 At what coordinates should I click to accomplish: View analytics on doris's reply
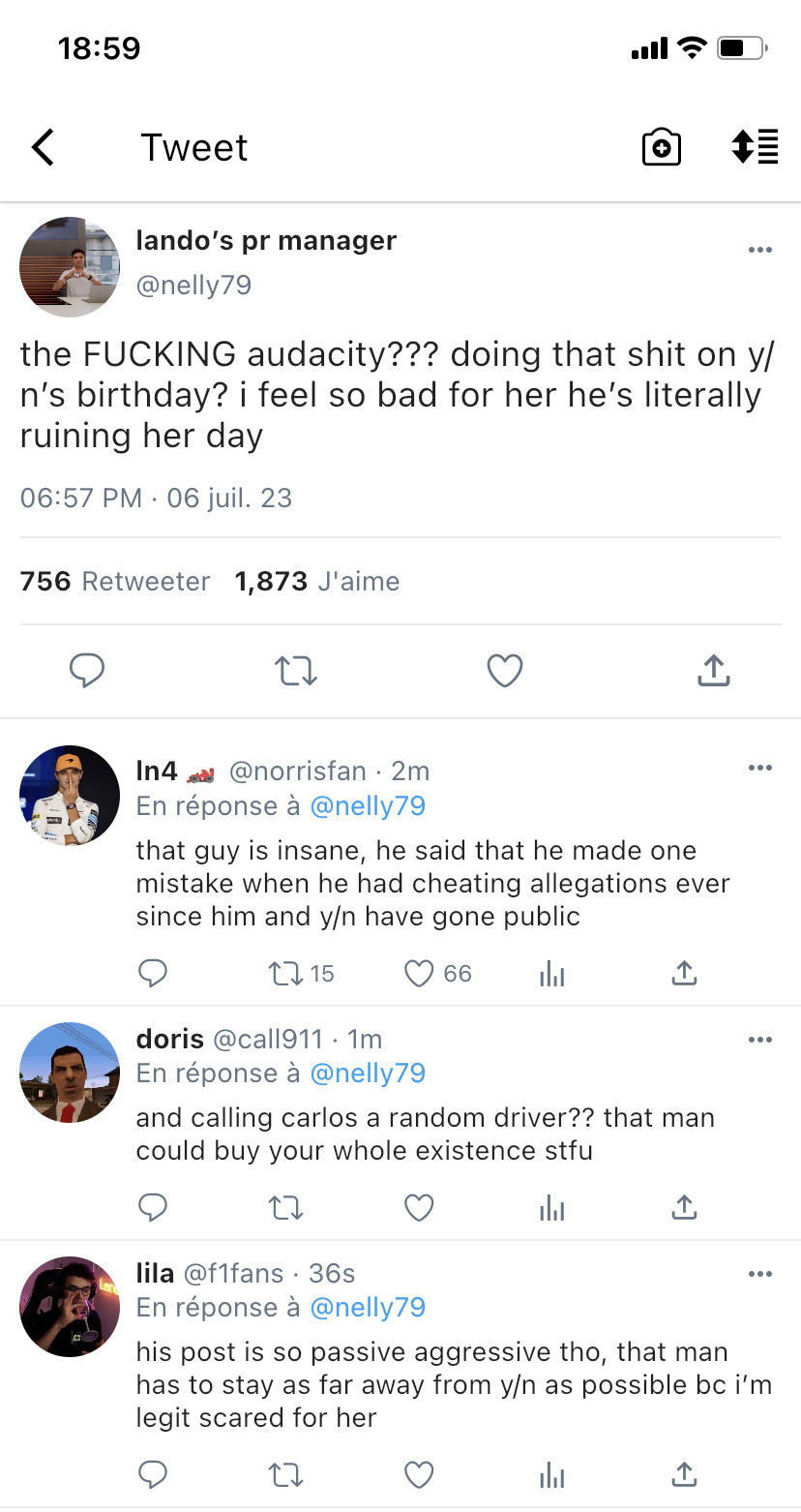pyautogui.click(x=551, y=1207)
